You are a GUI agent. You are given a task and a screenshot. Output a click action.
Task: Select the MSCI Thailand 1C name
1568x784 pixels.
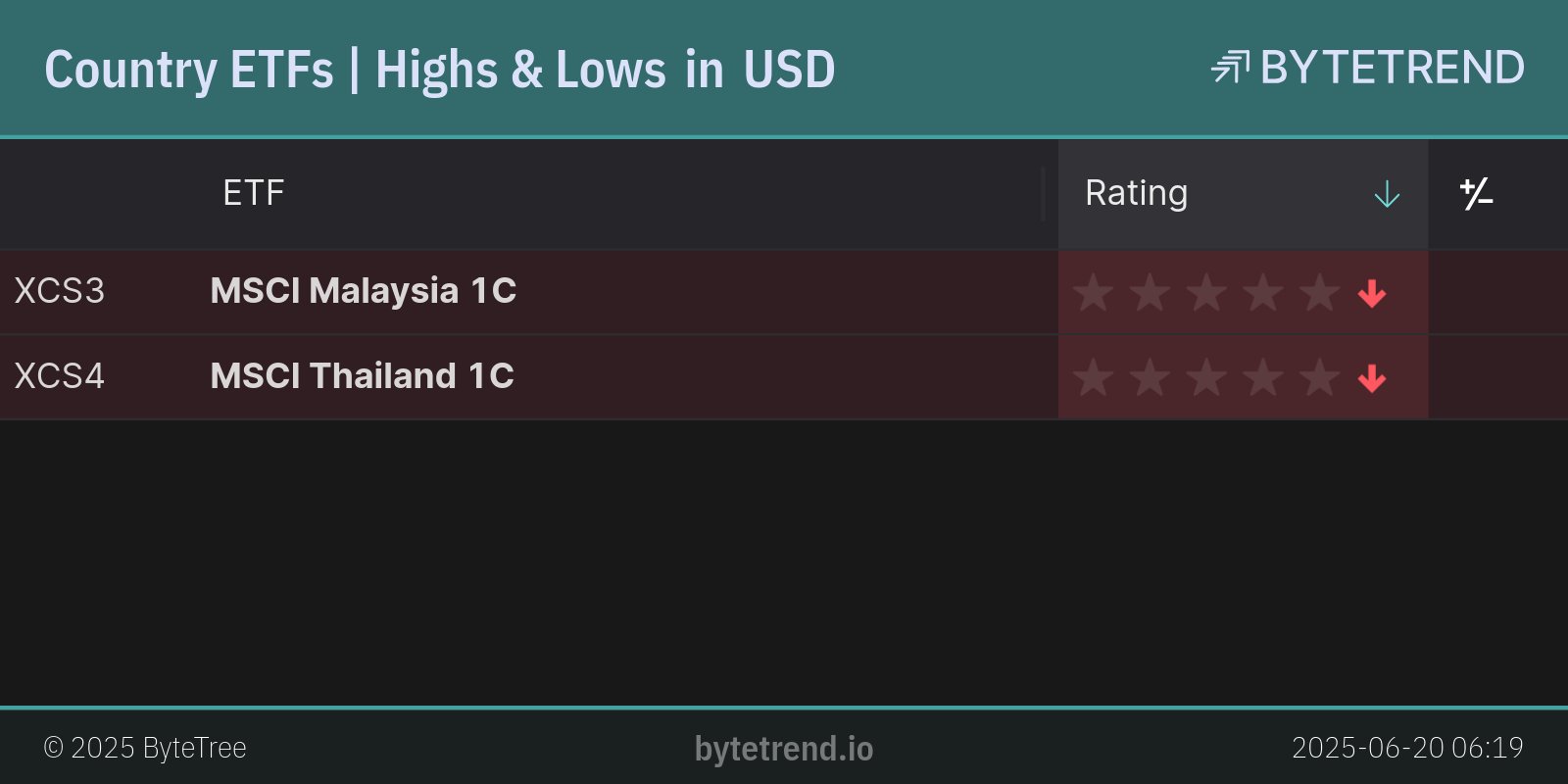point(362,376)
